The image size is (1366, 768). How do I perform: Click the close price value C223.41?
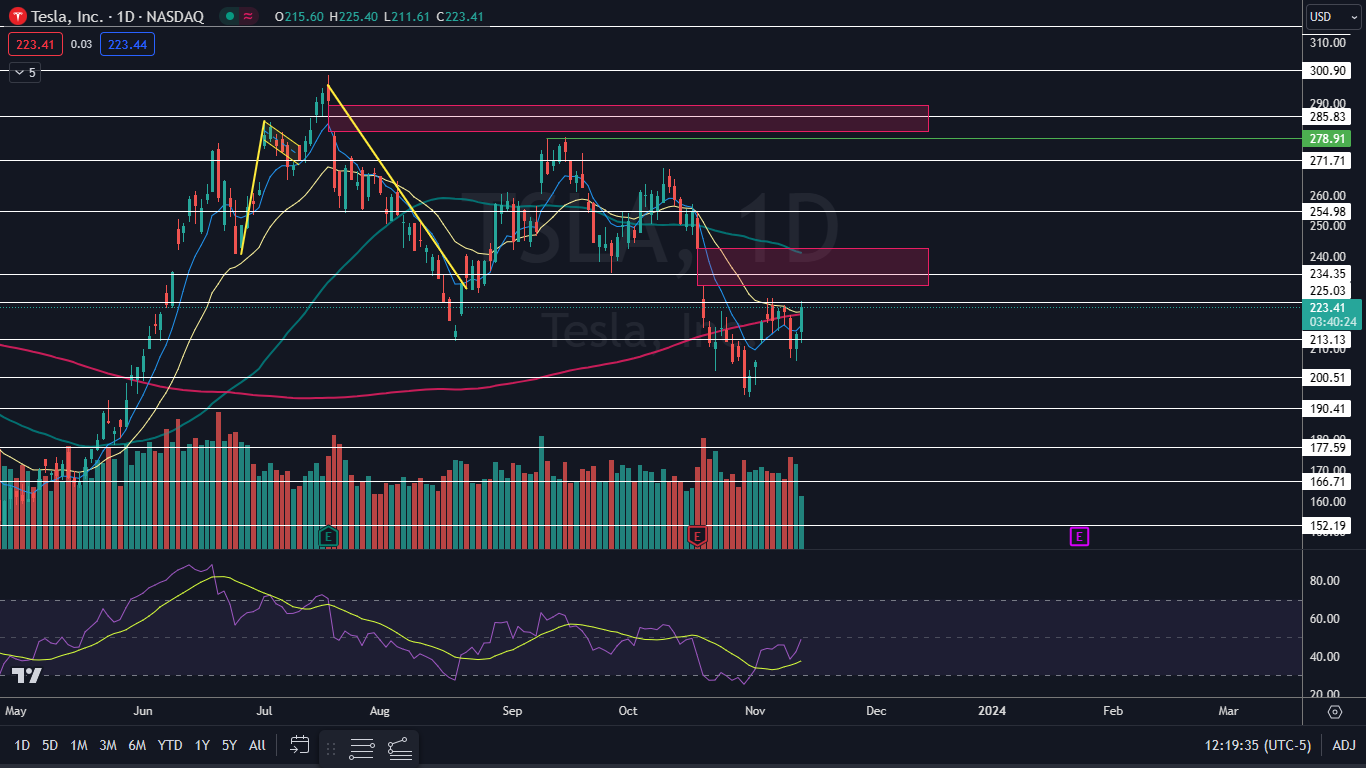460,16
